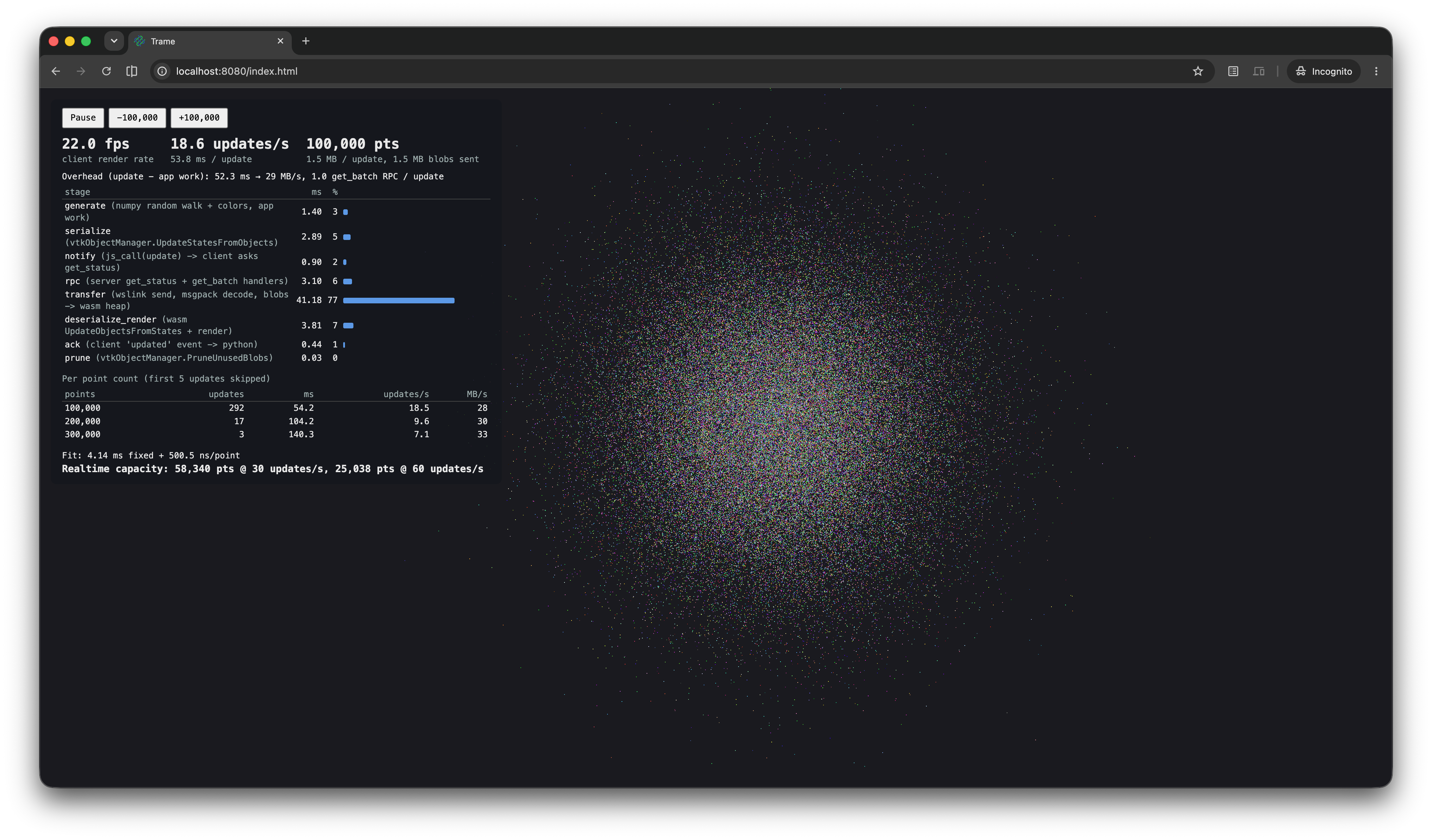Close the Trame tab
The width and height of the screenshot is (1432, 840).
tap(280, 41)
